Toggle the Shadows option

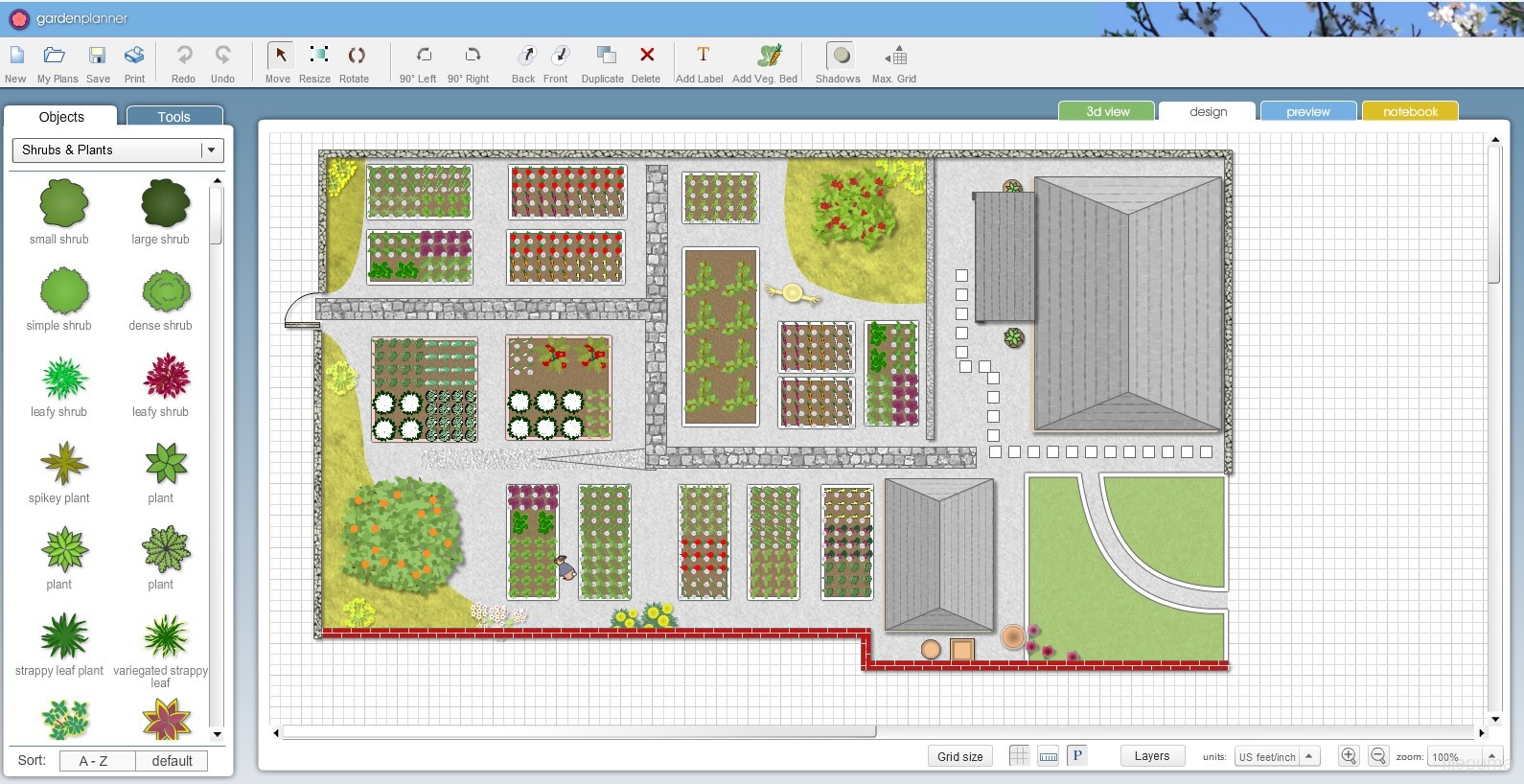[x=838, y=63]
